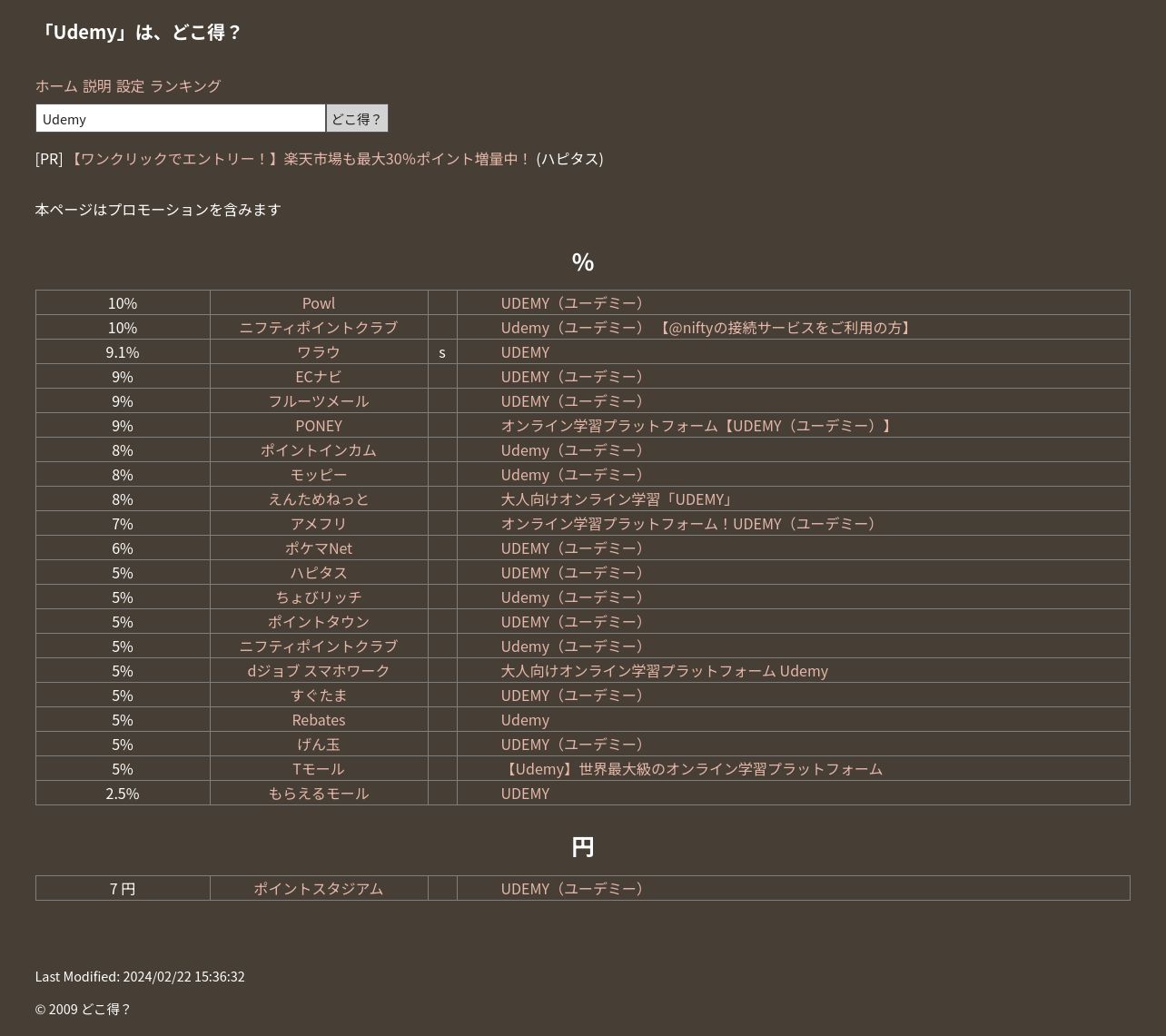Screen dimensions: 1166x1036
Task: Open the 【Udemy】世界最大級 offer link
Action: point(692,768)
